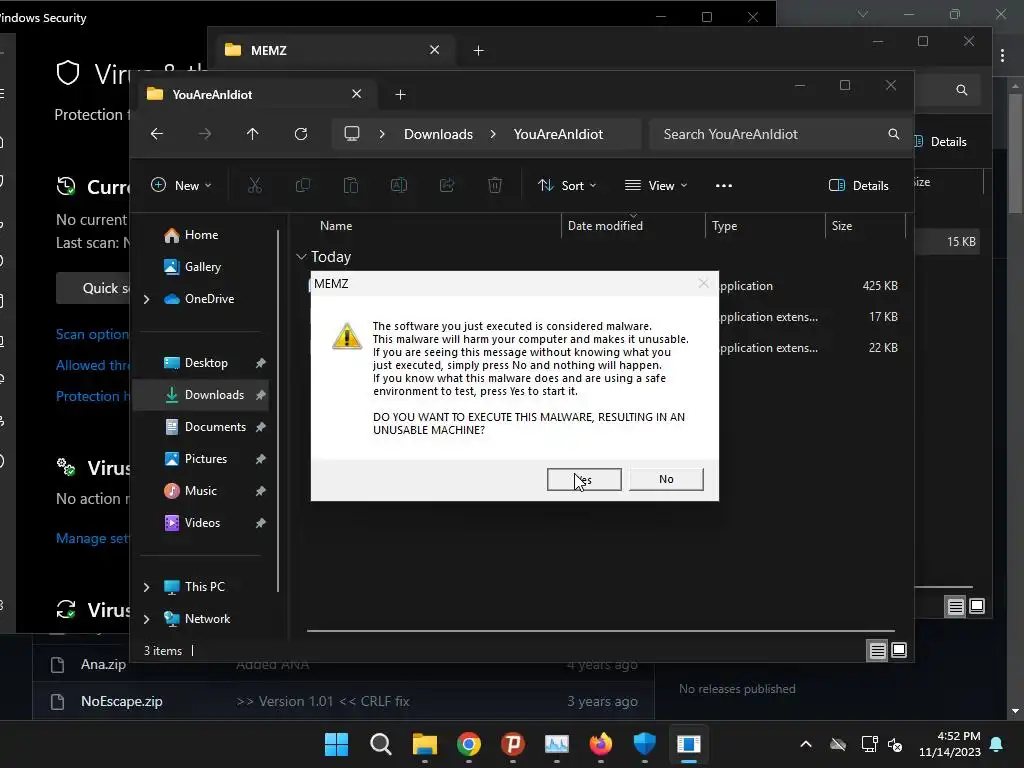Sort by Size column header
Viewport: 1024px width, 768px height.
point(842,226)
